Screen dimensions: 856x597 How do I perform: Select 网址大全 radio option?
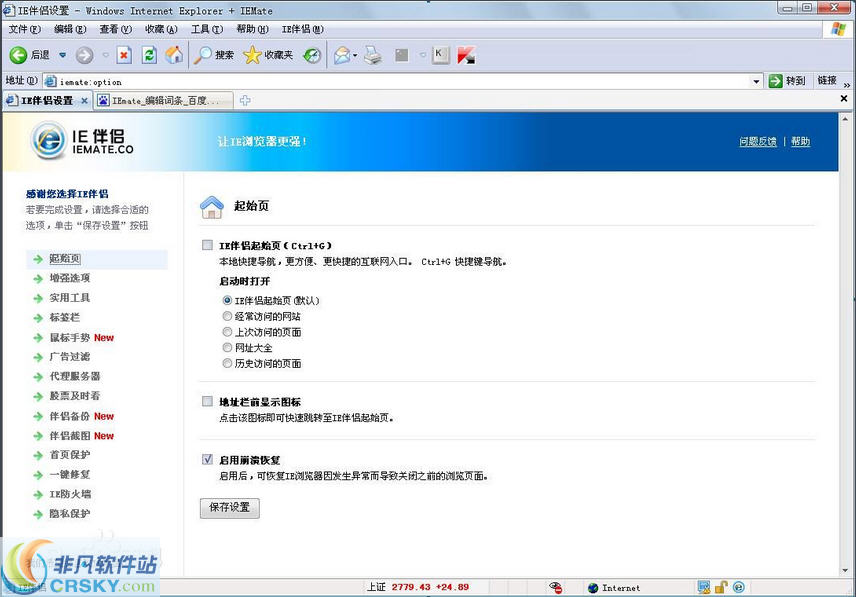pyautogui.click(x=227, y=348)
